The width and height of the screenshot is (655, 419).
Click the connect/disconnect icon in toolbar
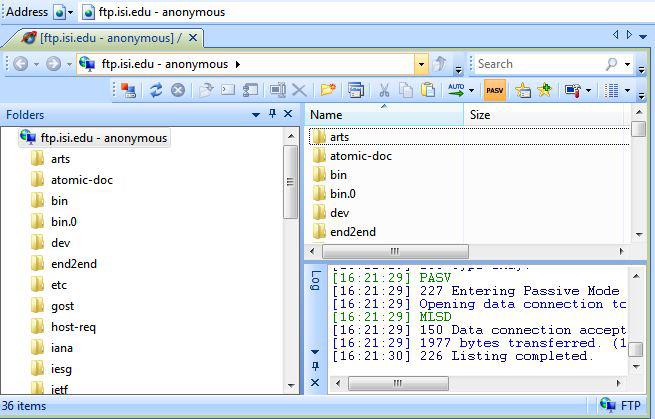[128, 90]
